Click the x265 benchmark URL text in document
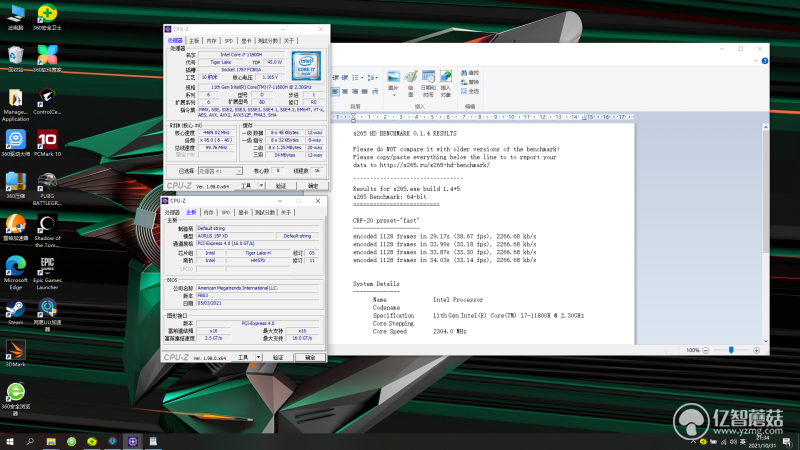 (x=434, y=165)
